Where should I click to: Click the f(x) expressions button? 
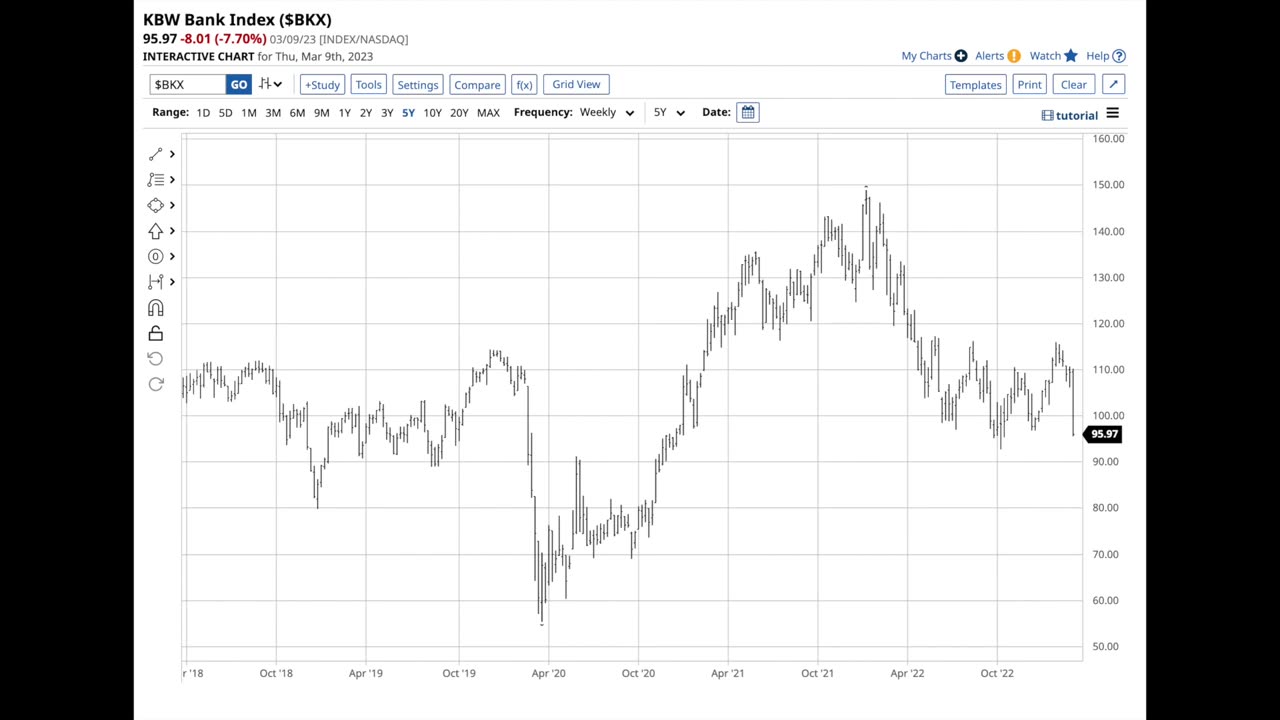[524, 85]
